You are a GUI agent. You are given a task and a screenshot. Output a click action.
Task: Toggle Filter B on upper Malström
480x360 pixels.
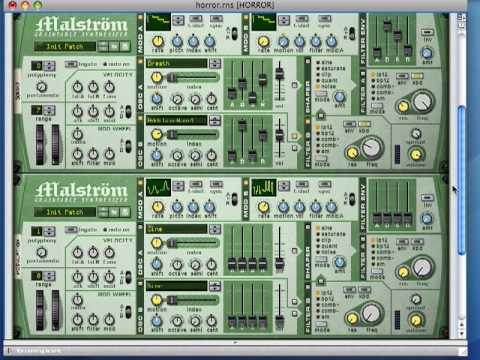click(308, 122)
